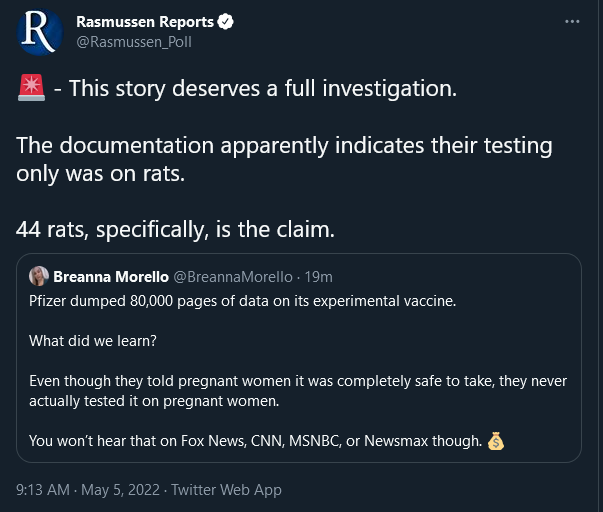The height and width of the screenshot is (512, 603).
Task: Open Breanna Morello's profile photo
Action: [x=39, y=276]
